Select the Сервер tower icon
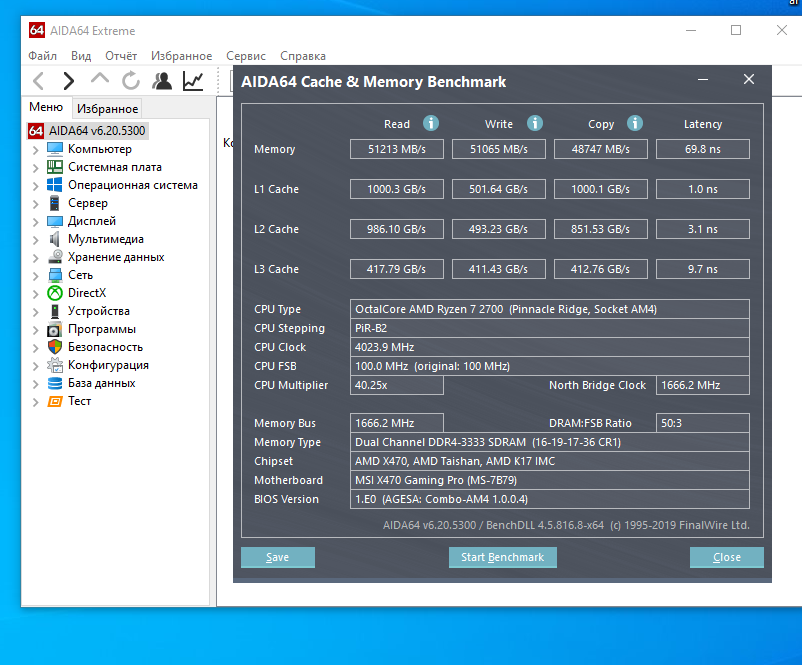The width and height of the screenshot is (802, 665). tap(55, 203)
